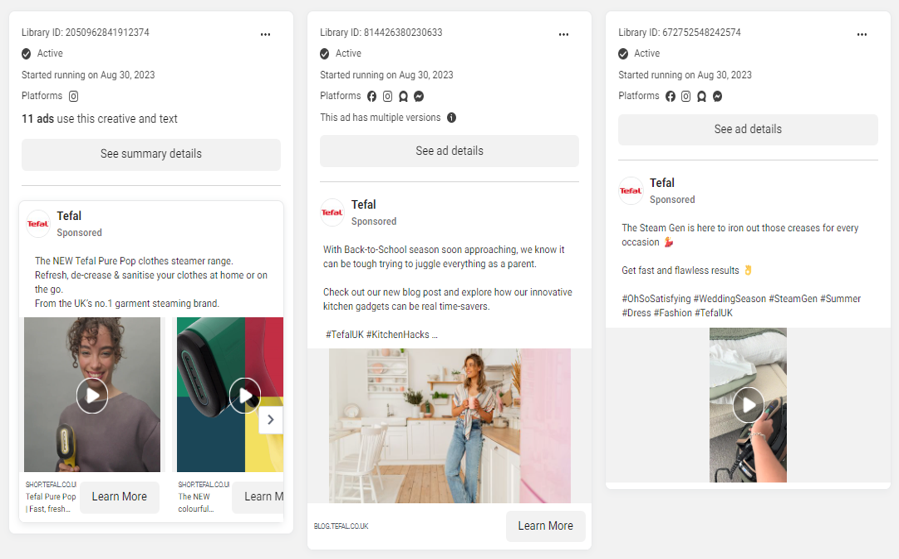899x559 pixels.
Task: Click Learn More under The NEW colourful item
Action: tap(258, 497)
